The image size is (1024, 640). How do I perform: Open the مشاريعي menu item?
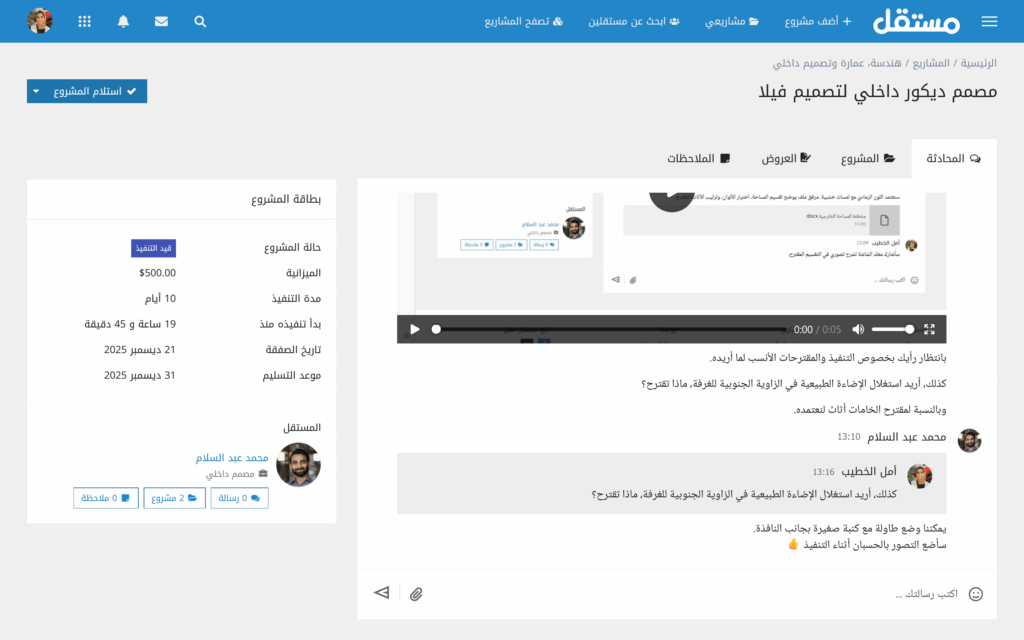click(x=731, y=20)
